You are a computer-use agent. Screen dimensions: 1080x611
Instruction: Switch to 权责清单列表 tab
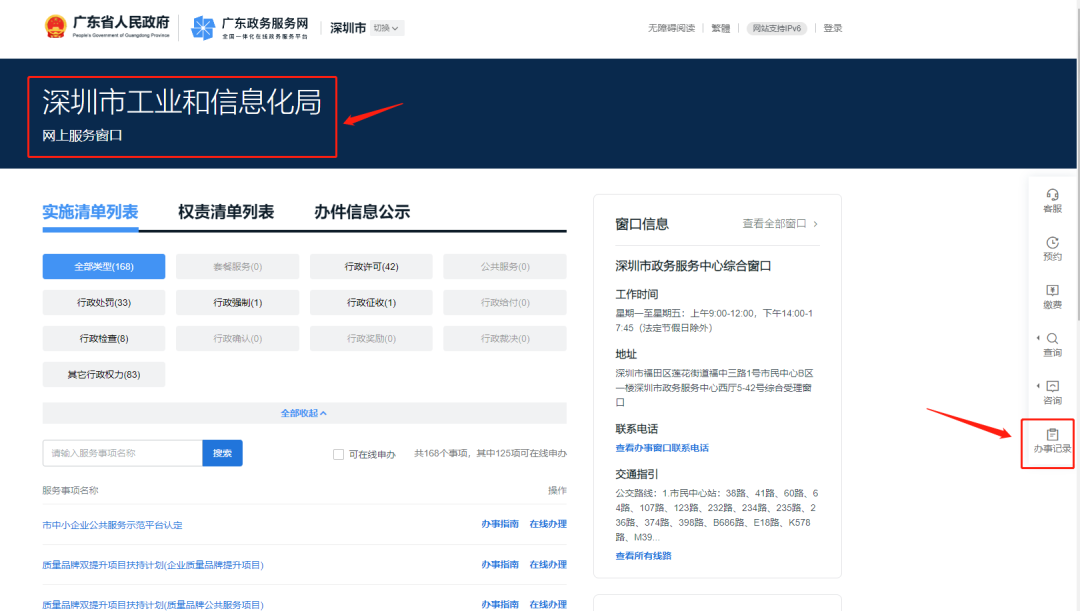[226, 211]
